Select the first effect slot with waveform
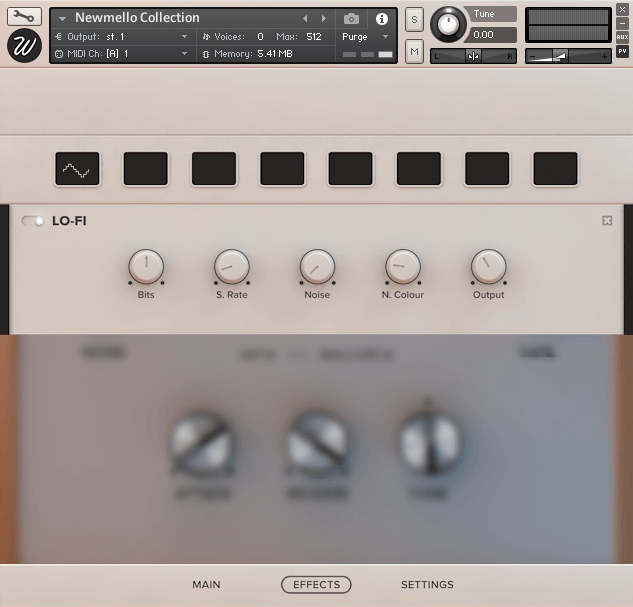Image resolution: width=633 pixels, height=607 pixels. point(77,169)
